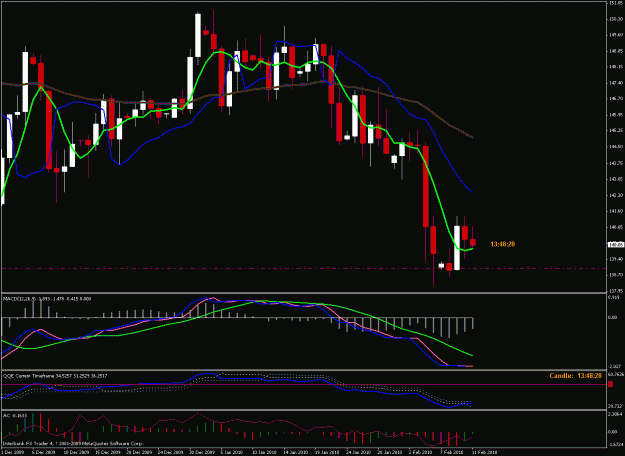Click the -2.027 value on MACD scale
The height and width of the screenshot is (456, 625).
[615, 366]
